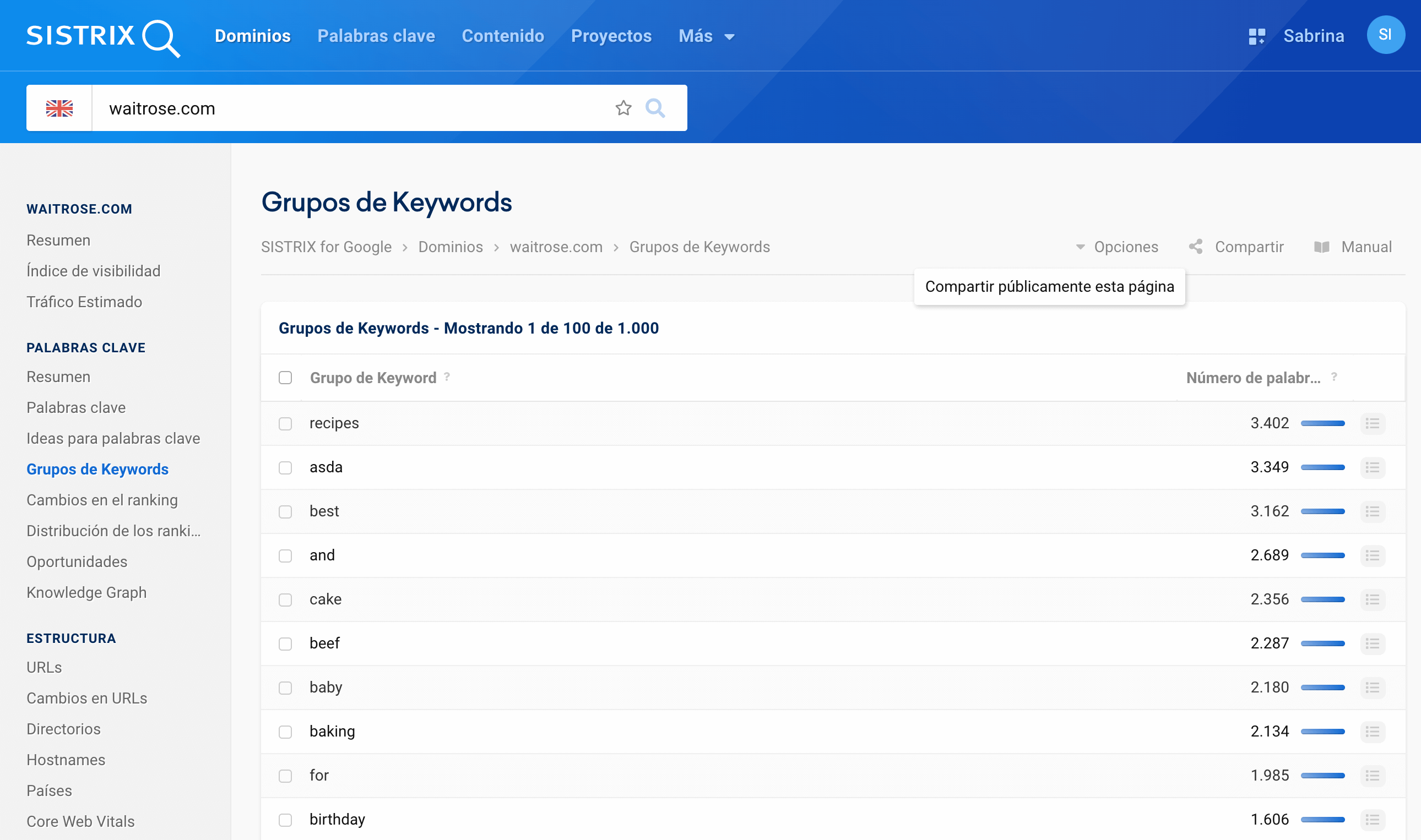The width and height of the screenshot is (1421, 840).
Task: Click the waitrose.com breadcrumb link
Action: tap(556, 247)
